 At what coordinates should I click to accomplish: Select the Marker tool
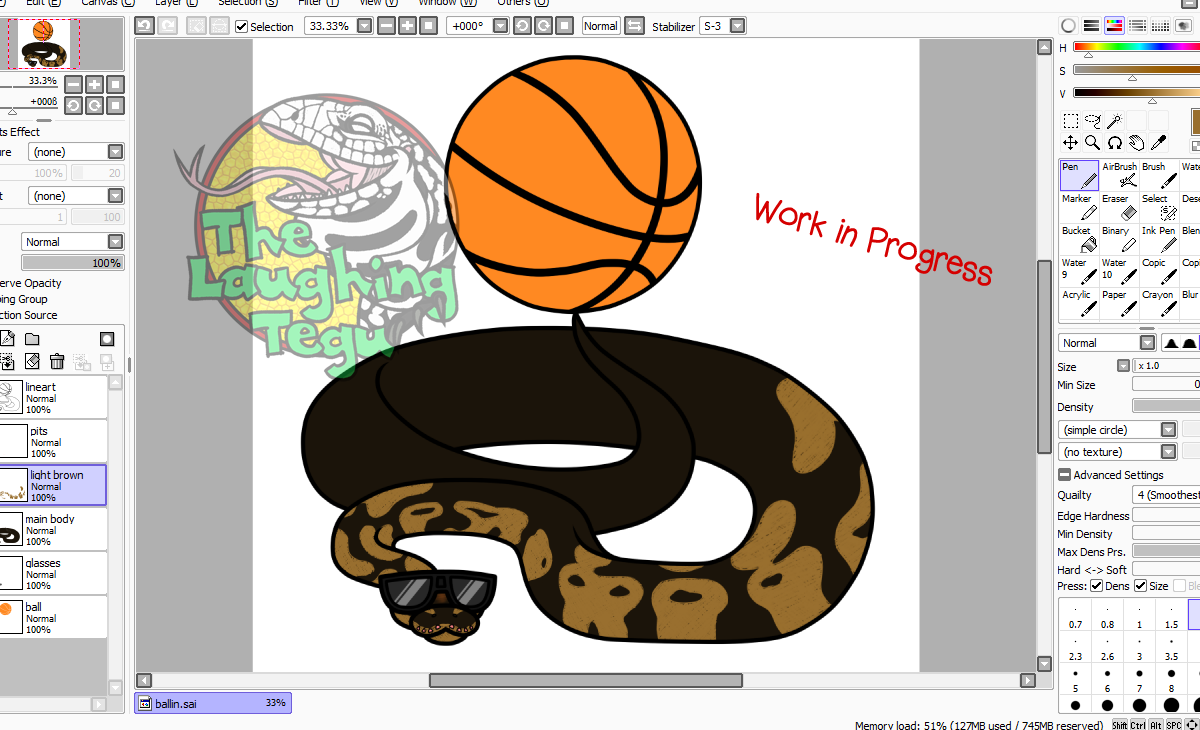[x=1080, y=207]
